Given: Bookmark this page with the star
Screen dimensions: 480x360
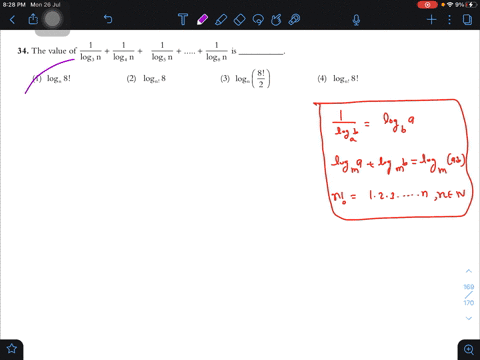Looking at the screenshot, I should tap(12, 349).
